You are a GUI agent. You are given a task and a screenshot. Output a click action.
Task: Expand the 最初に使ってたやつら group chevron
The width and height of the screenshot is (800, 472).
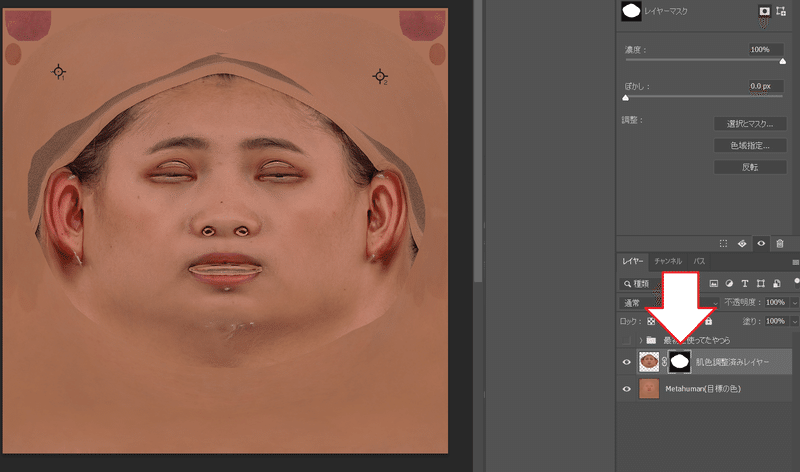coord(641,340)
